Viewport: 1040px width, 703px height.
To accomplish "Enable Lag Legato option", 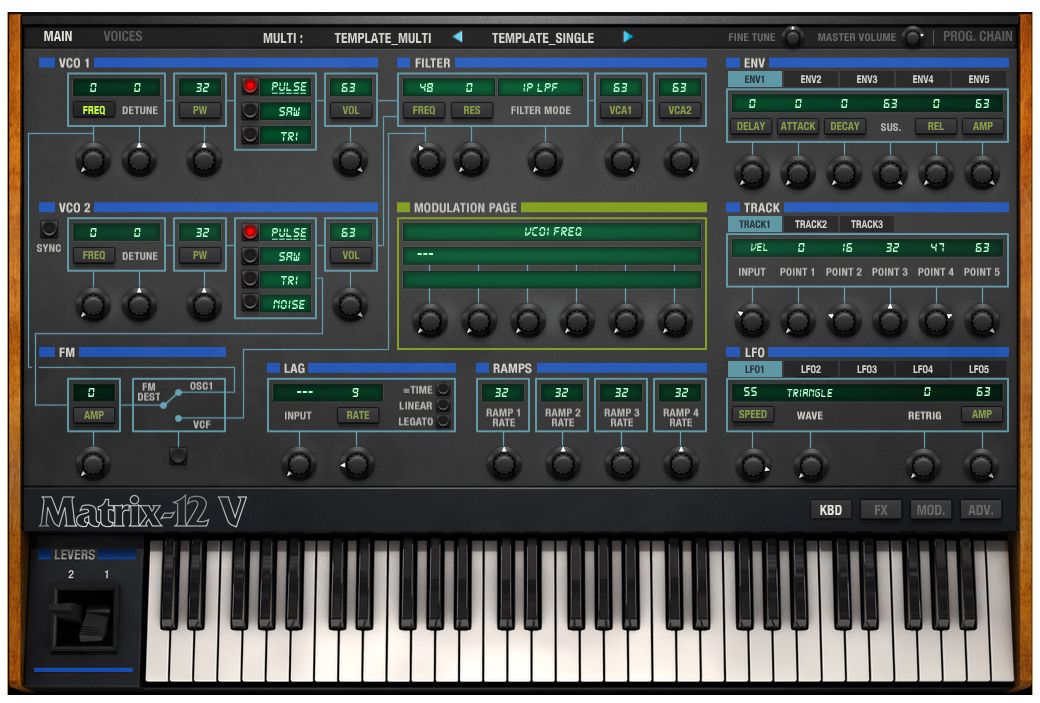I will pos(442,420).
